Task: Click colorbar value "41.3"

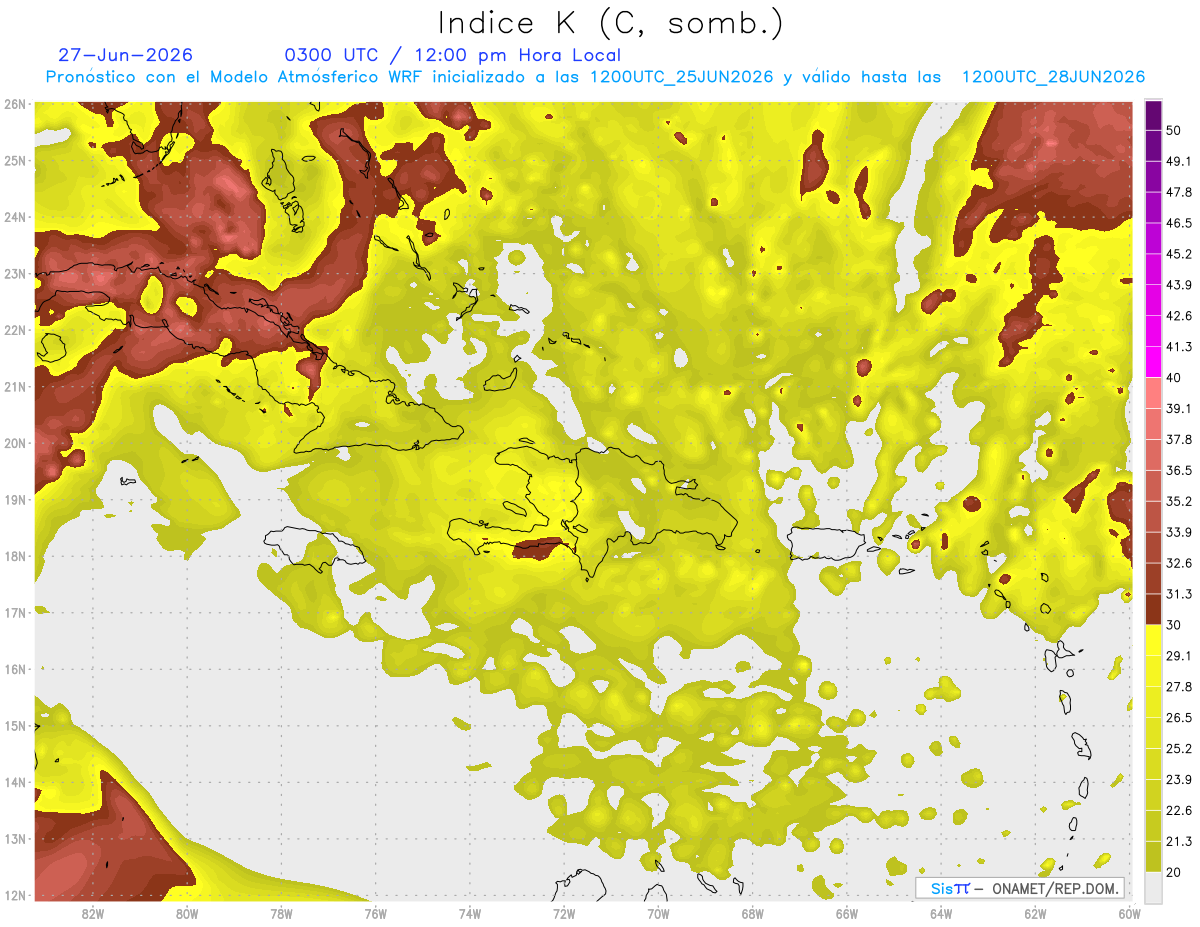Action: (x=1179, y=347)
